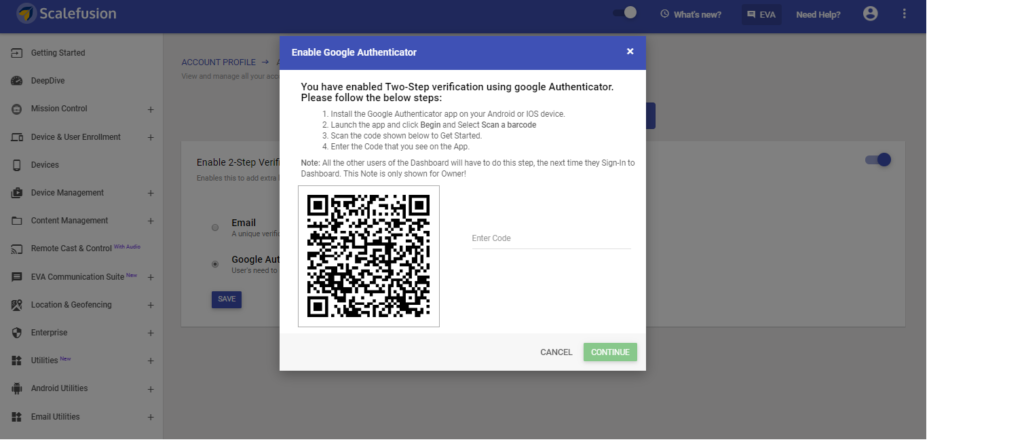1024x442 pixels.
Task: Close the Enable Google Authenticator dialog
Action: (630, 52)
